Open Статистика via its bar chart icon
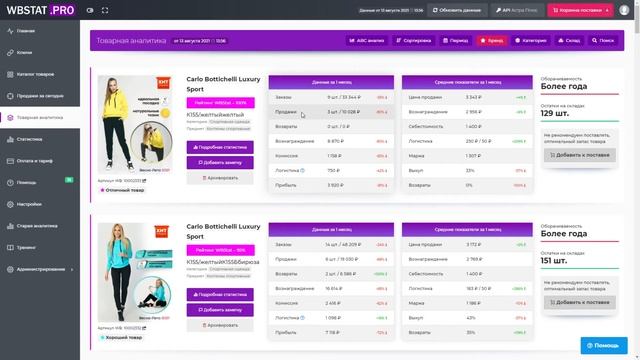 pos(10,139)
